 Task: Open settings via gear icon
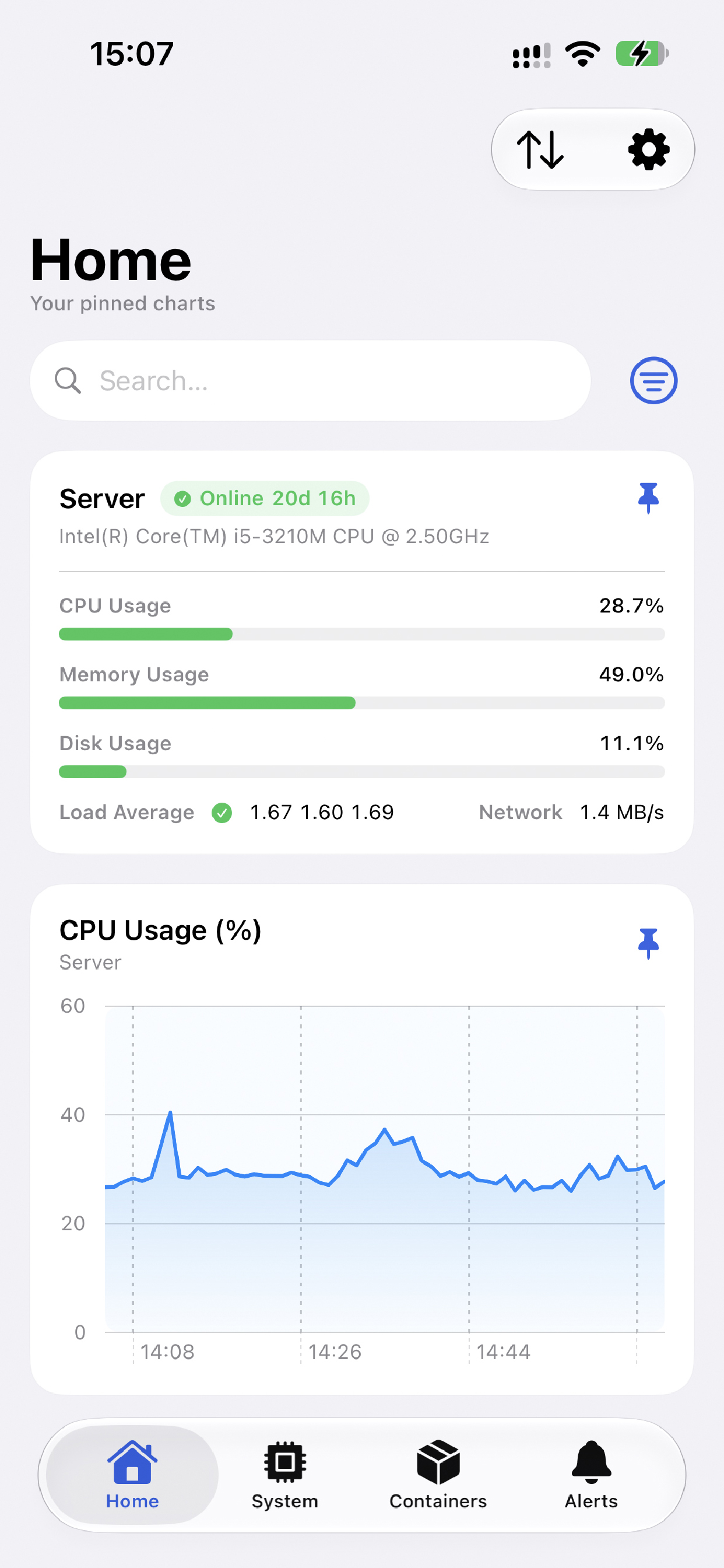[649, 150]
